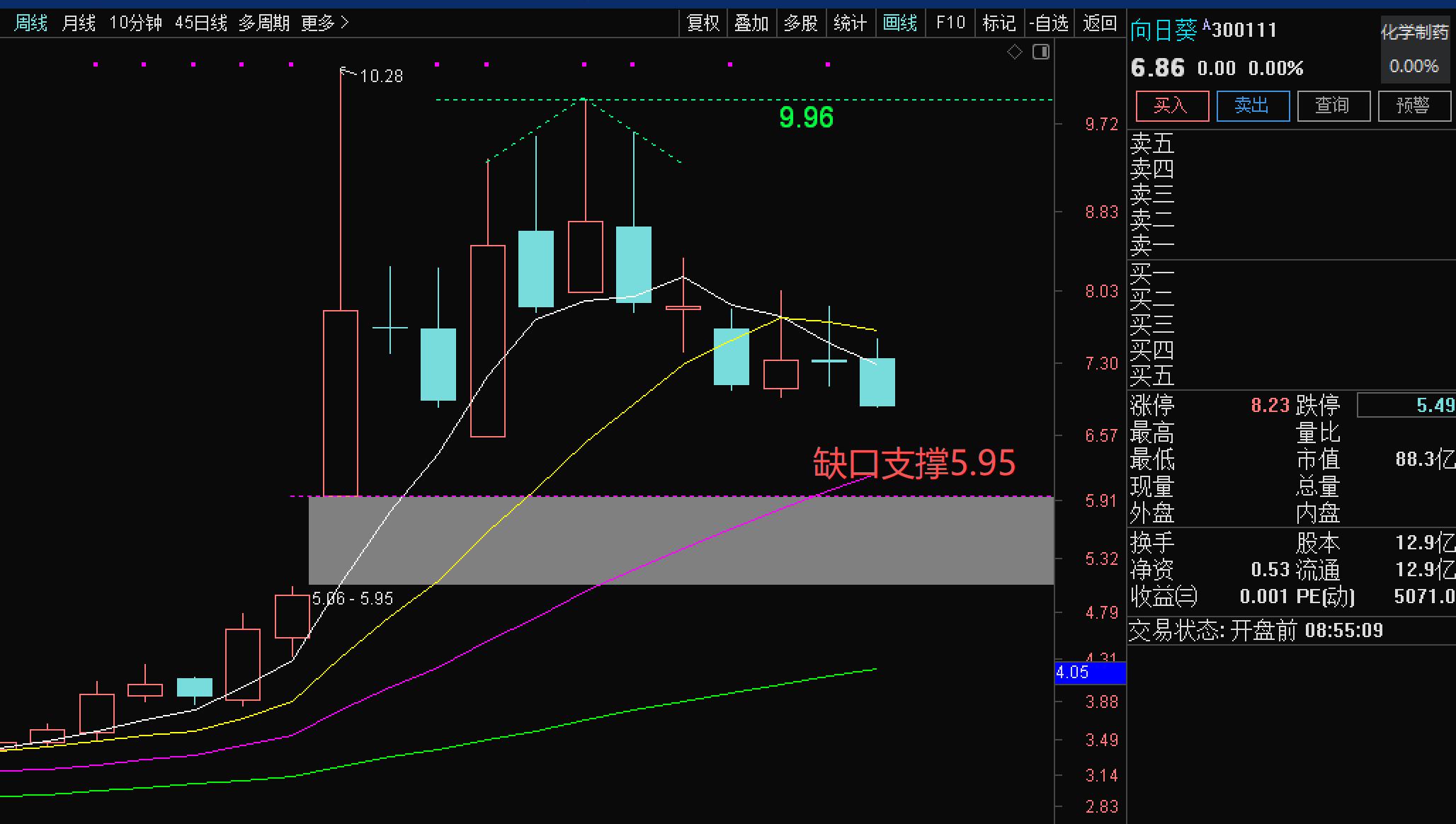Click the small A-share badge beside 300111

pyautogui.click(x=1207, y=26)
